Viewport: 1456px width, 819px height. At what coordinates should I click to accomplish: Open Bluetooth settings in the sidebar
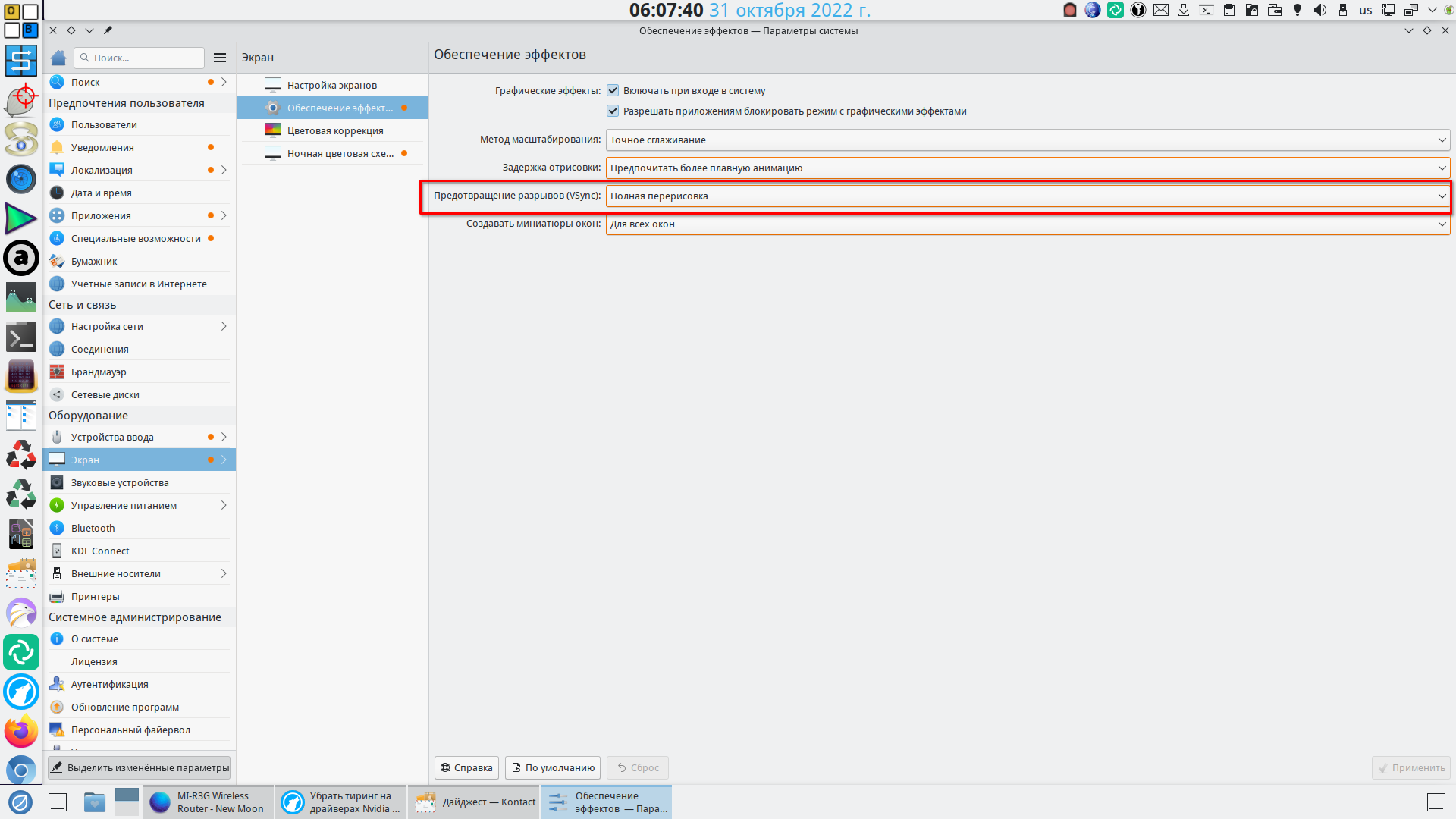93,528
